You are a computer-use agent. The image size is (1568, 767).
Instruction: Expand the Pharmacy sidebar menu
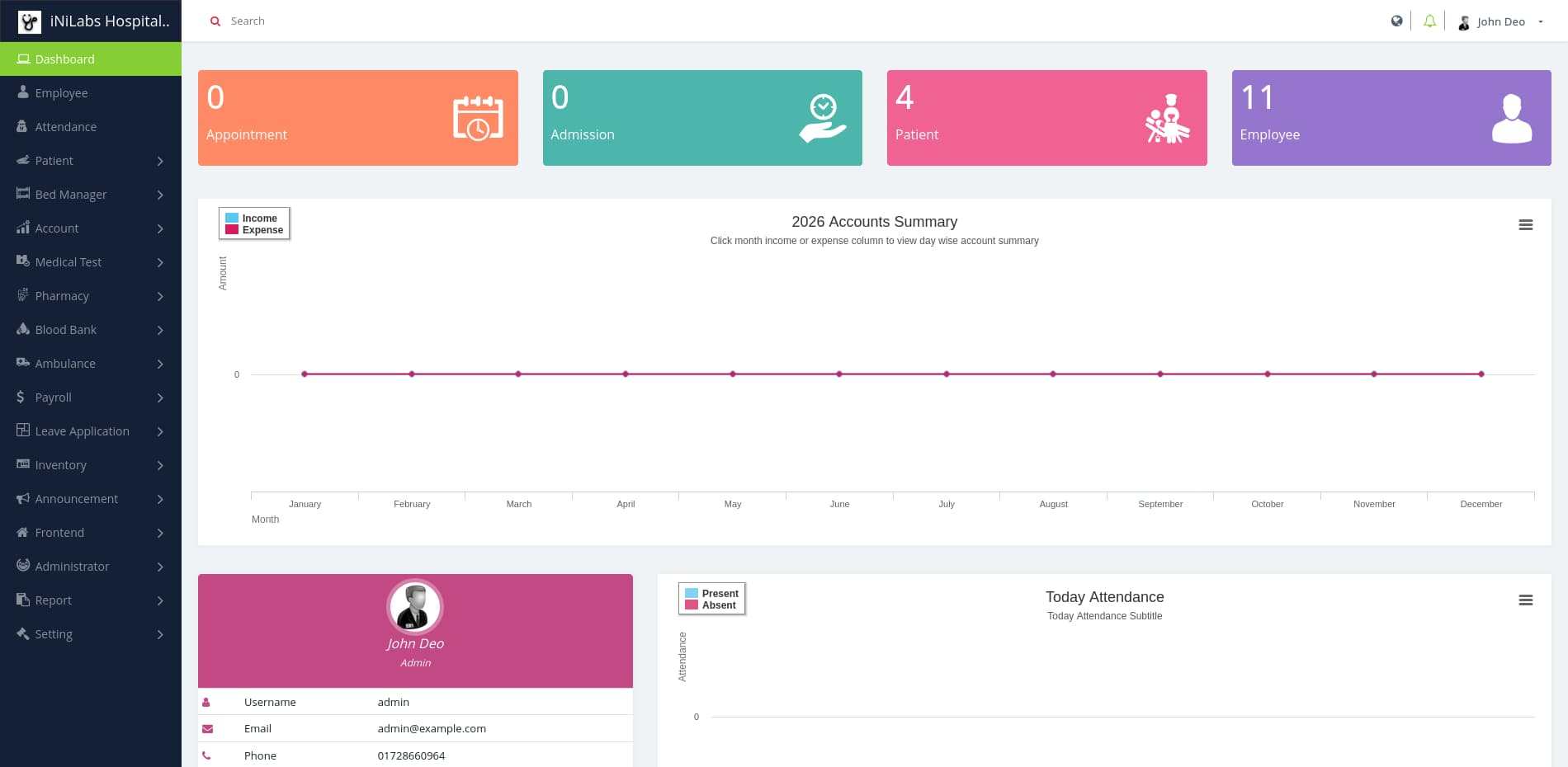[91, 296]
